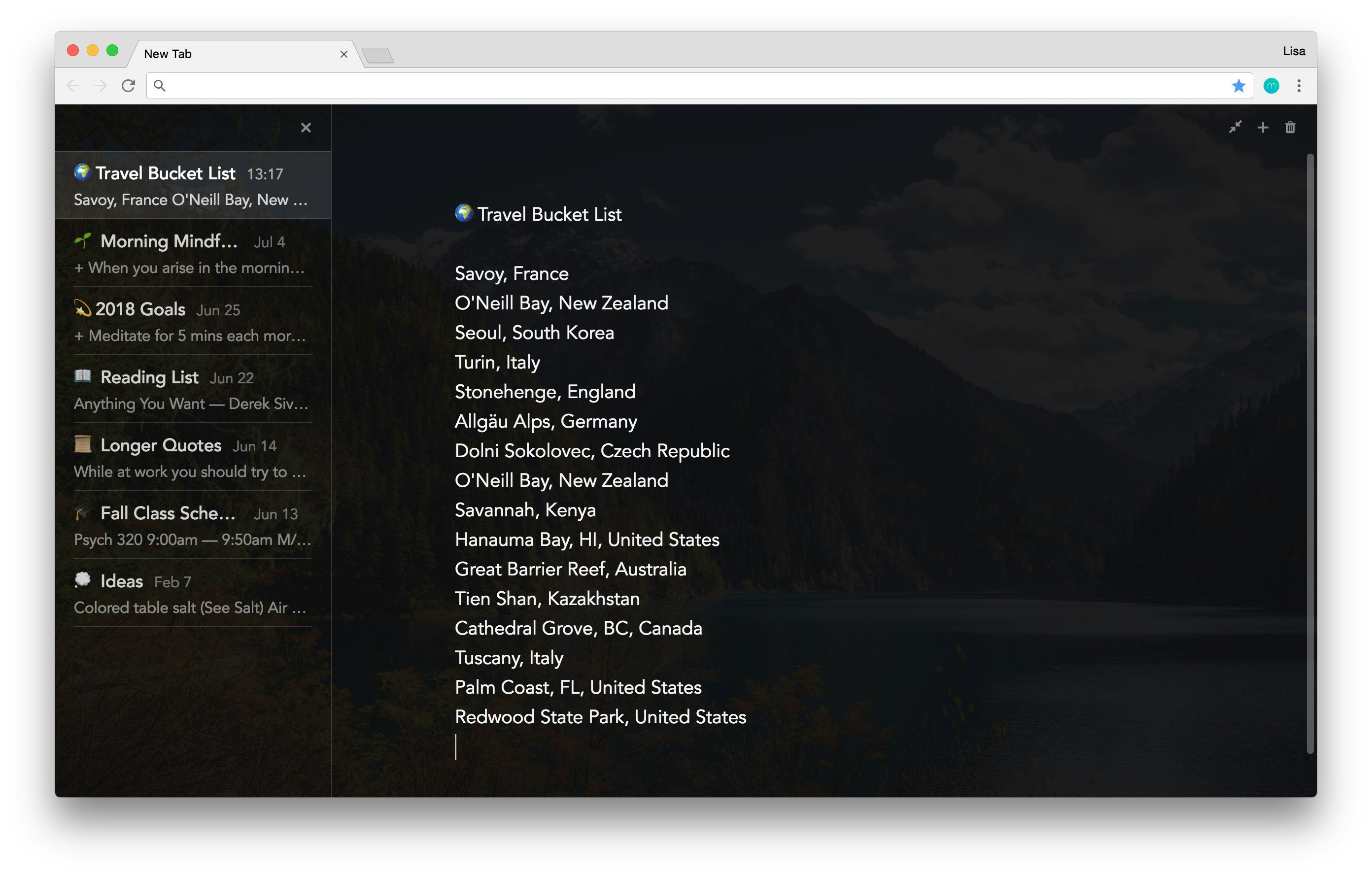Reload the page with refresh icon

click(x=128, y=86)
